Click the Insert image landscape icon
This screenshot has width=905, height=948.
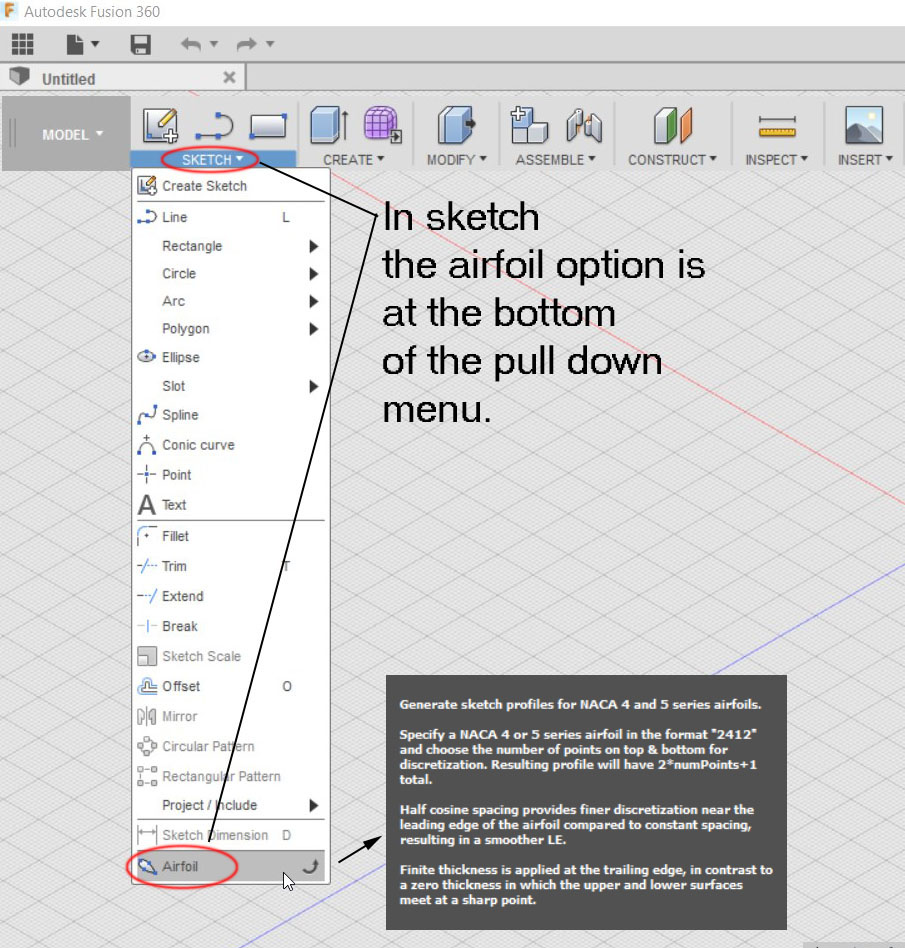coord(864,125)
